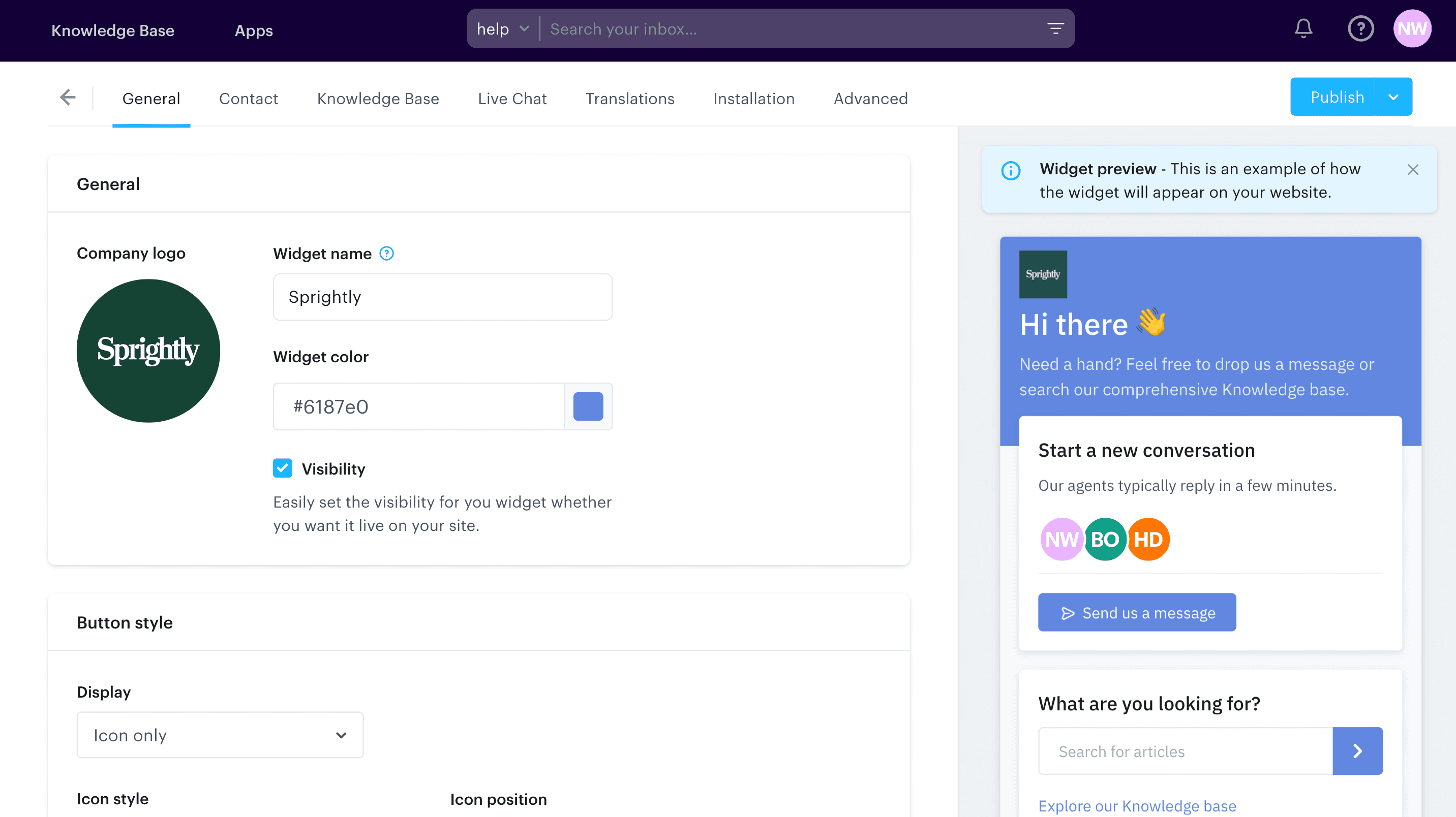Click the info icon in the Widget preview banner
Screen dimensions: 1456x817
point(1011,171)
